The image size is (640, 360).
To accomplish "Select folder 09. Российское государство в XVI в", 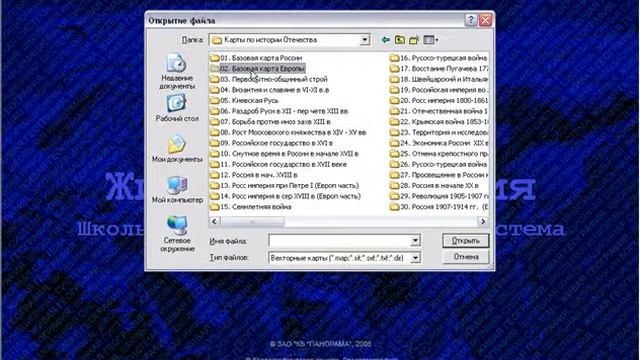I will [272, 143].
